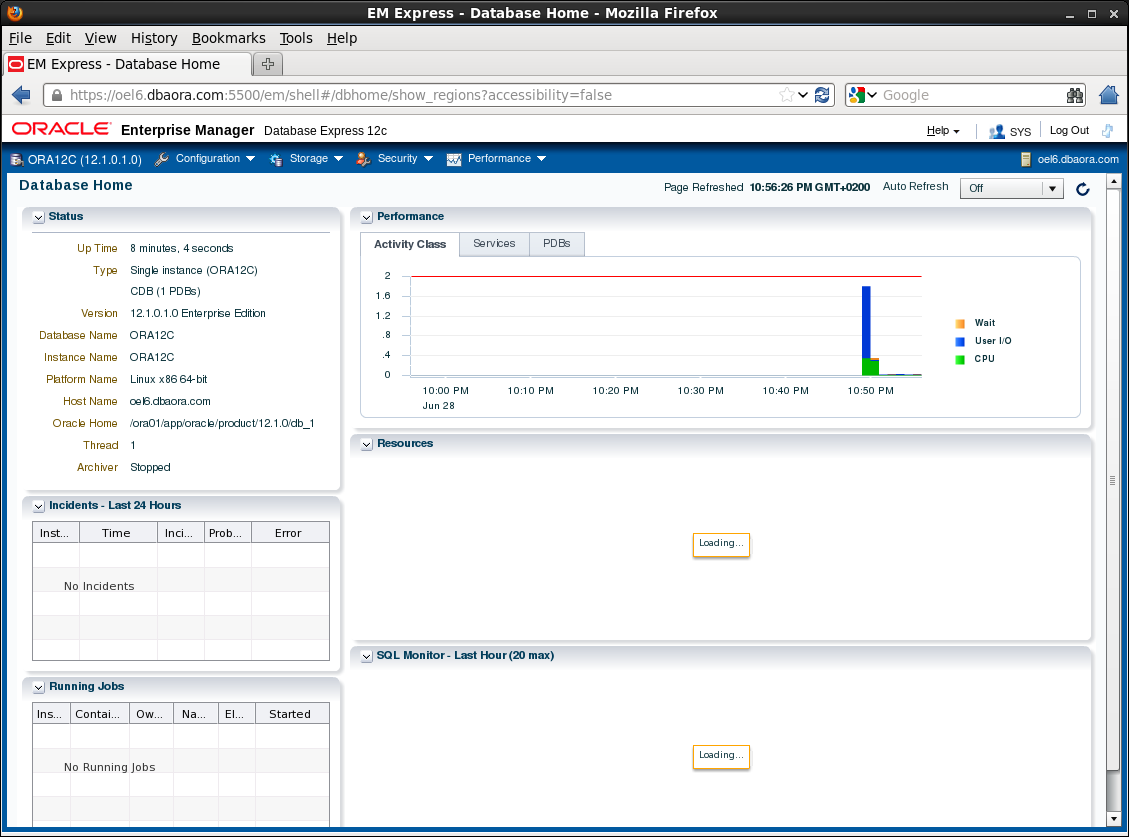
Task: Click the Wait legend color swatch
Action: tap(960, 323)
